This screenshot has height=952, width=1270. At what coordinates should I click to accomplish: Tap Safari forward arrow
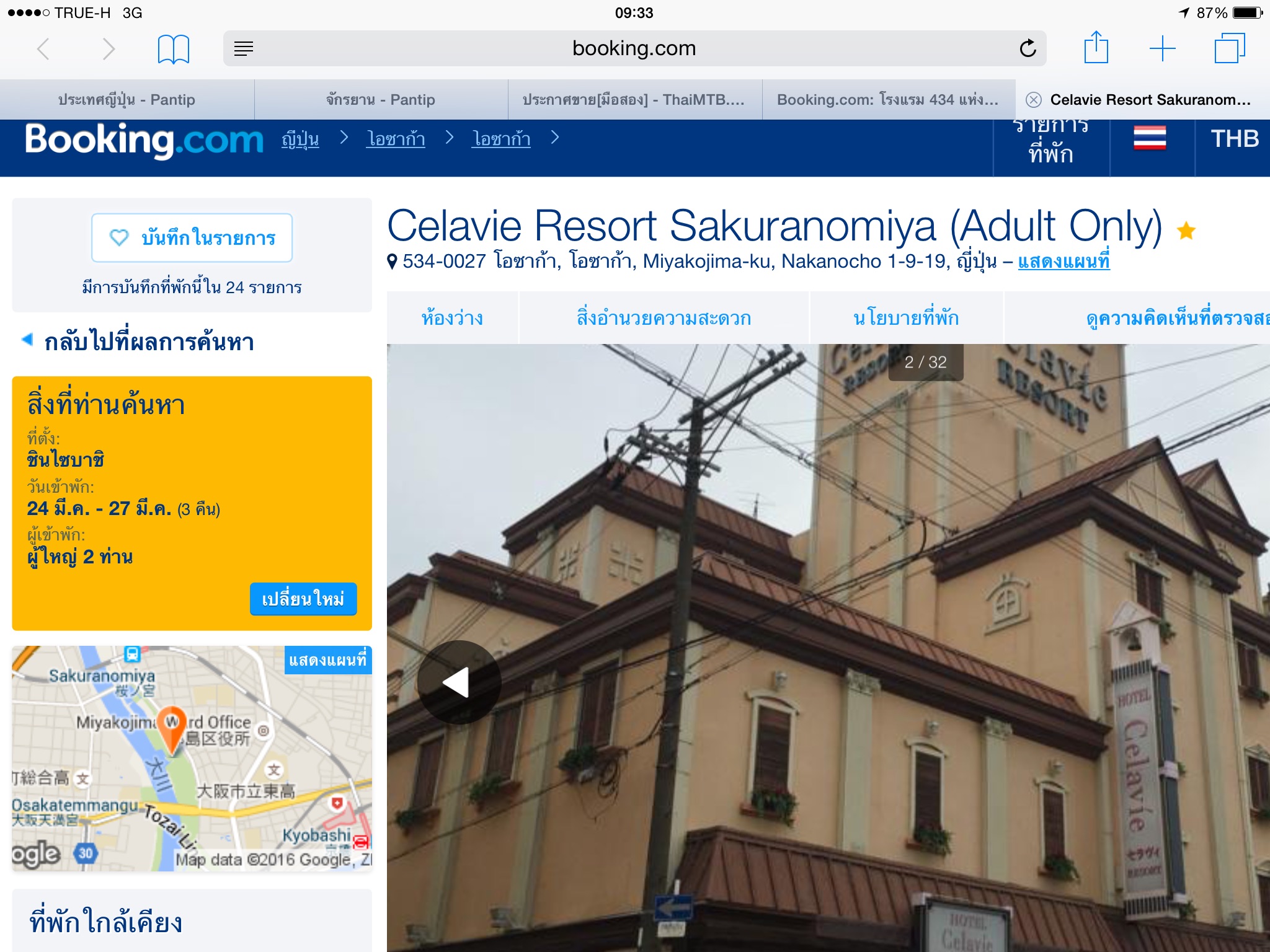(x=109, y=49)
